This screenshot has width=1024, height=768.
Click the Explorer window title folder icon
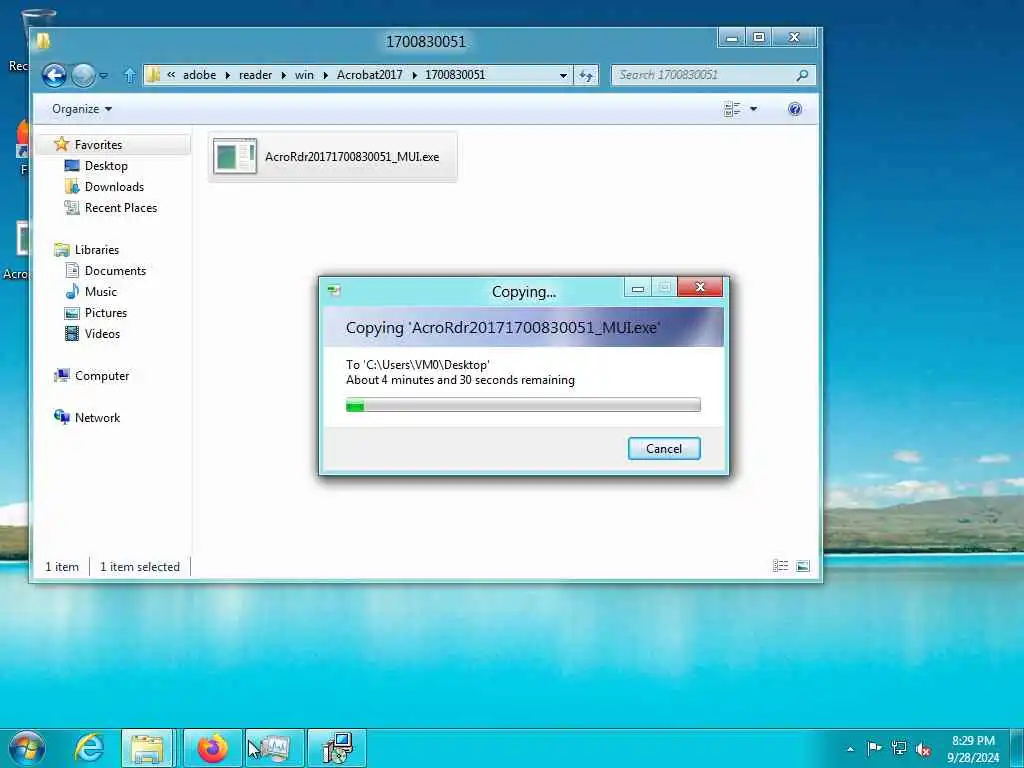43,41
